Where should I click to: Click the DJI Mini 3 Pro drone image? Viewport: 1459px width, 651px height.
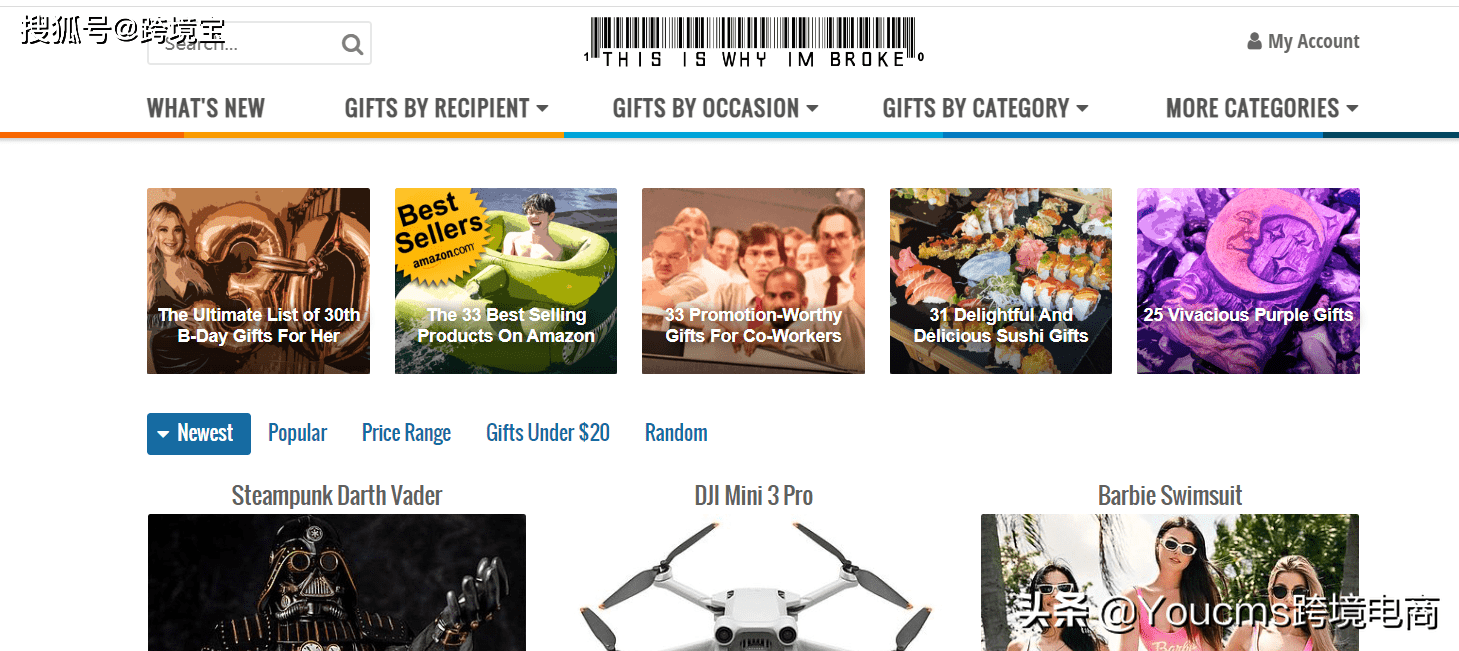click(x=754, y=583)
